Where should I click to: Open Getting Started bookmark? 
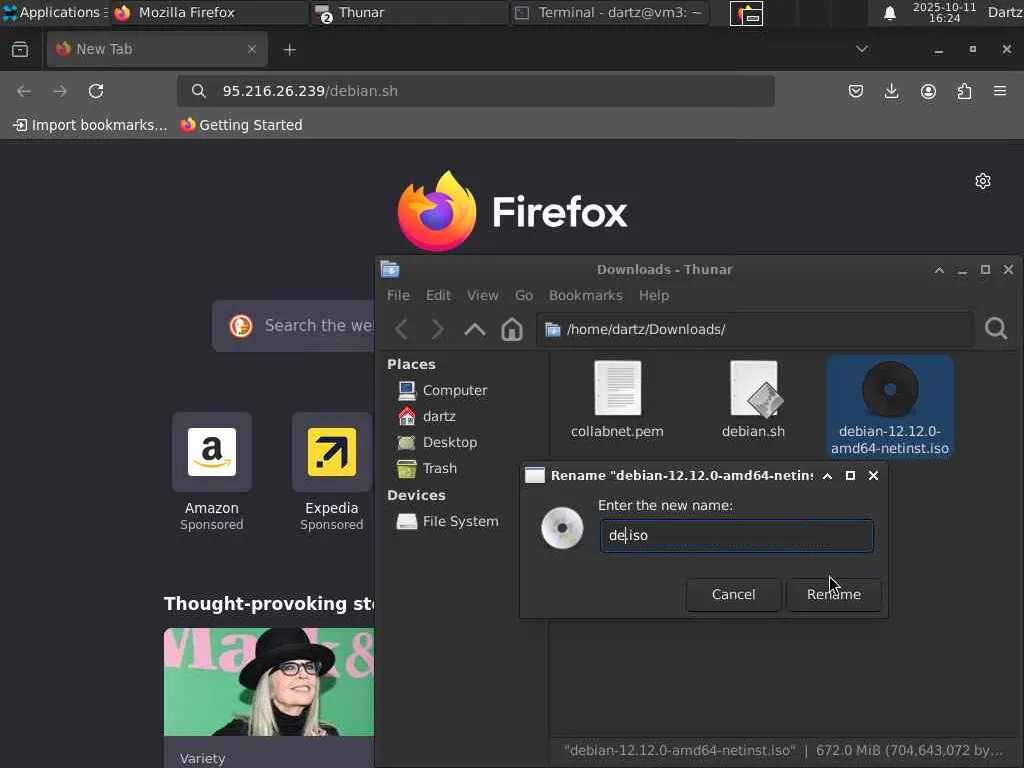point(242,125)
